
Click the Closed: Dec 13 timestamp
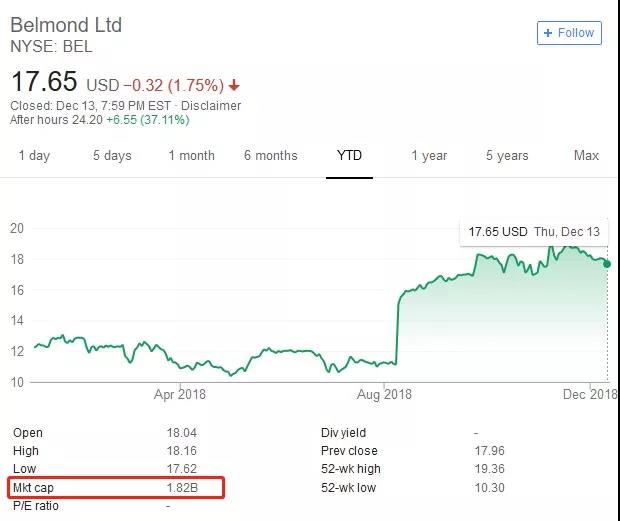pos(91,106)
